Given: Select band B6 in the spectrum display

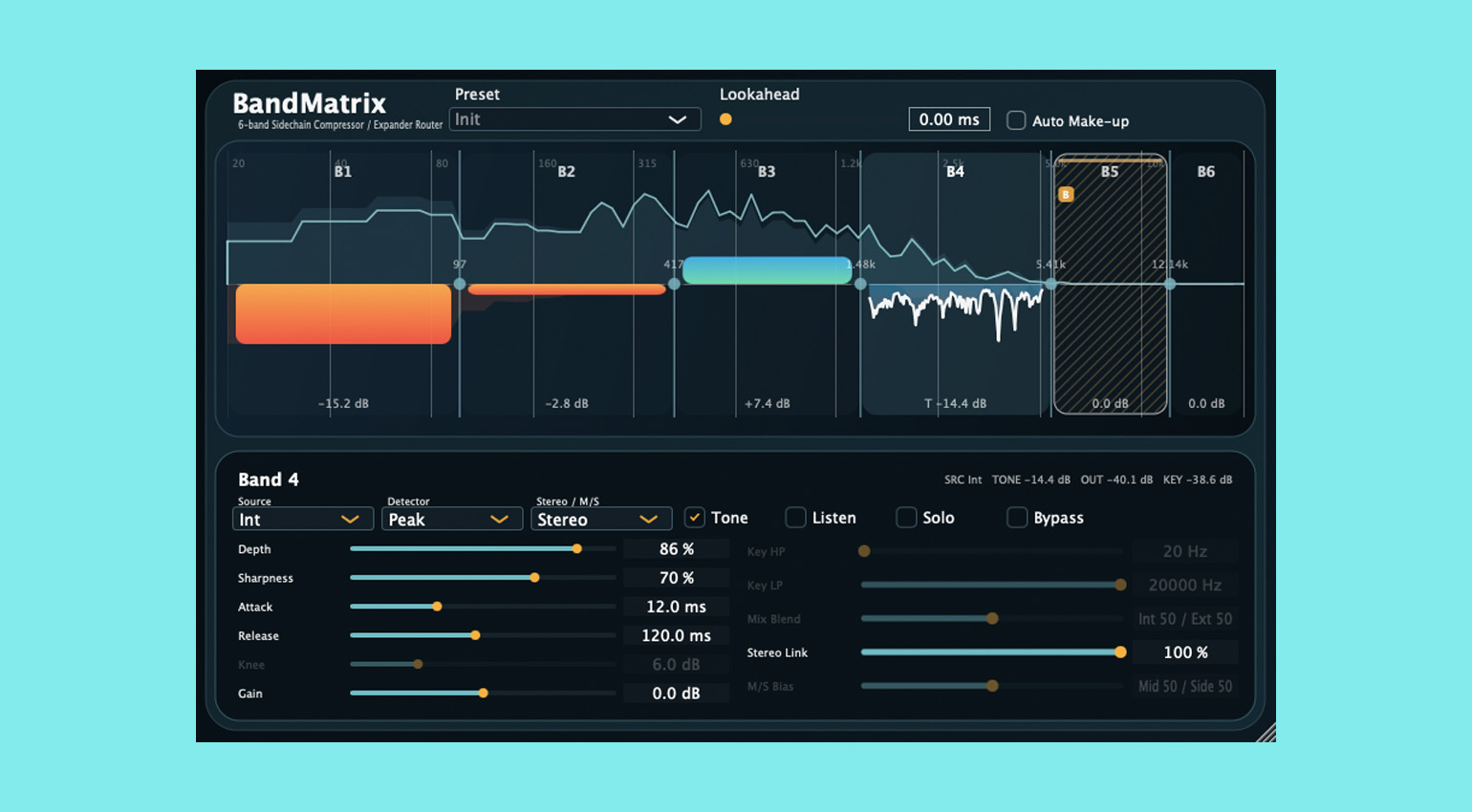Looking at the screenshot, I should [1206, 172].
